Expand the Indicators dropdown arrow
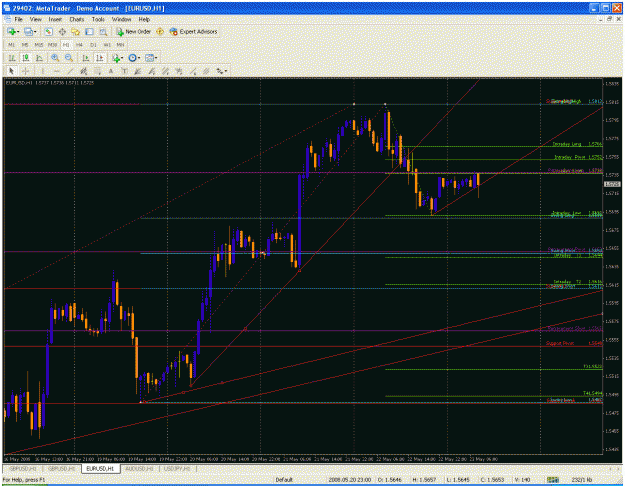 coord(122,58)
